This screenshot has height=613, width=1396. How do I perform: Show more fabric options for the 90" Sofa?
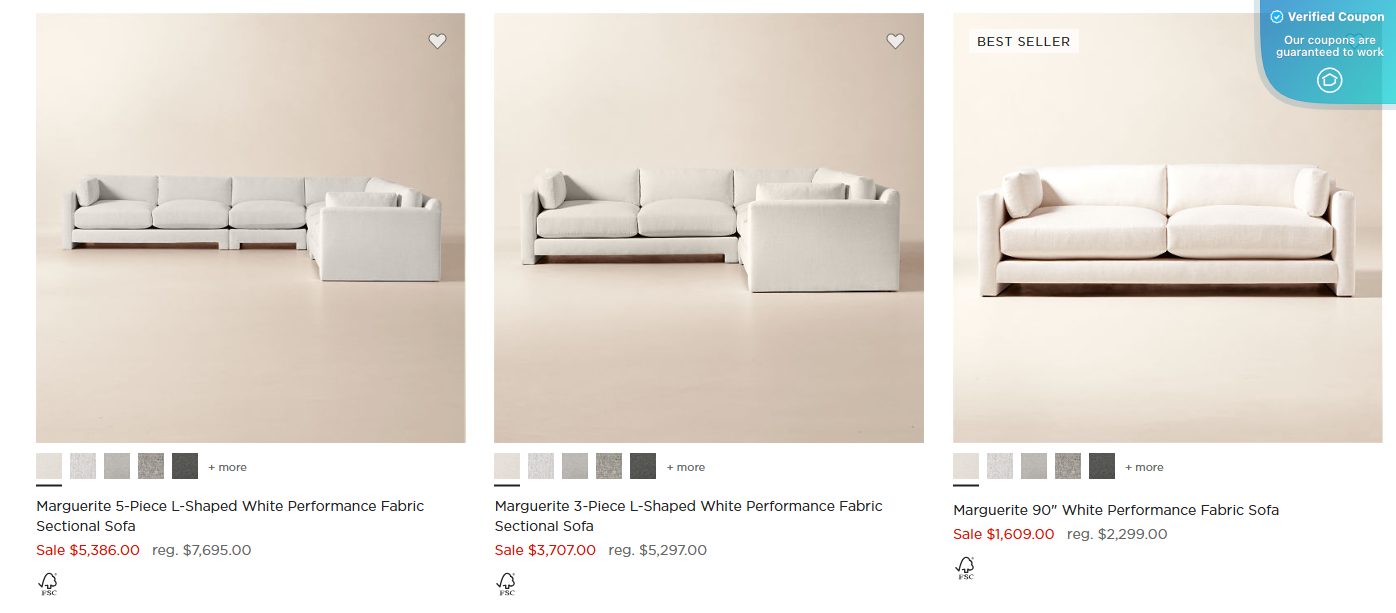[x=1145, y=466]
